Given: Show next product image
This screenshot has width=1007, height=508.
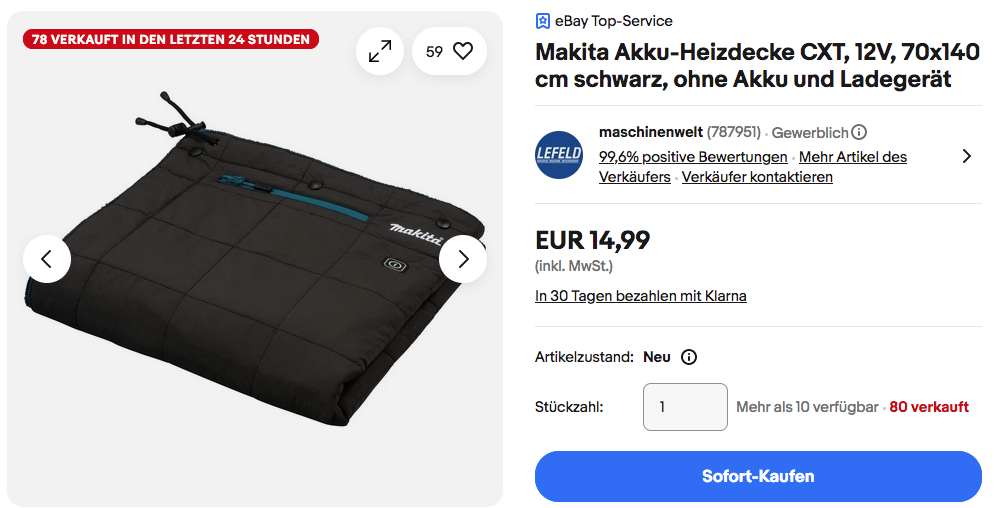Looking at the screenshot, I should (x=463, y=259).
